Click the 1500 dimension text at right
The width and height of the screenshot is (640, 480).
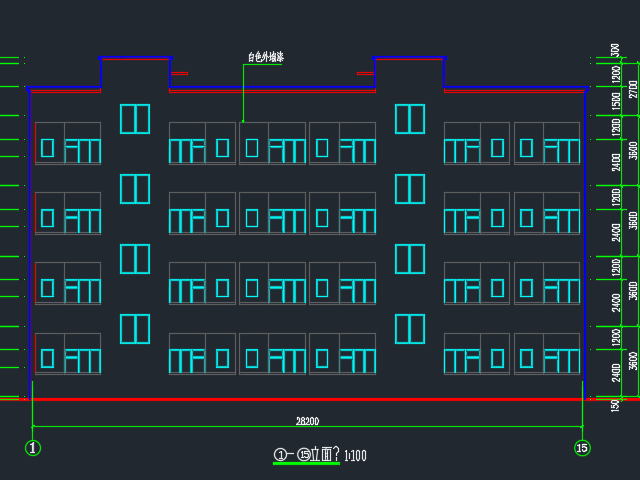tap(617, 100)
